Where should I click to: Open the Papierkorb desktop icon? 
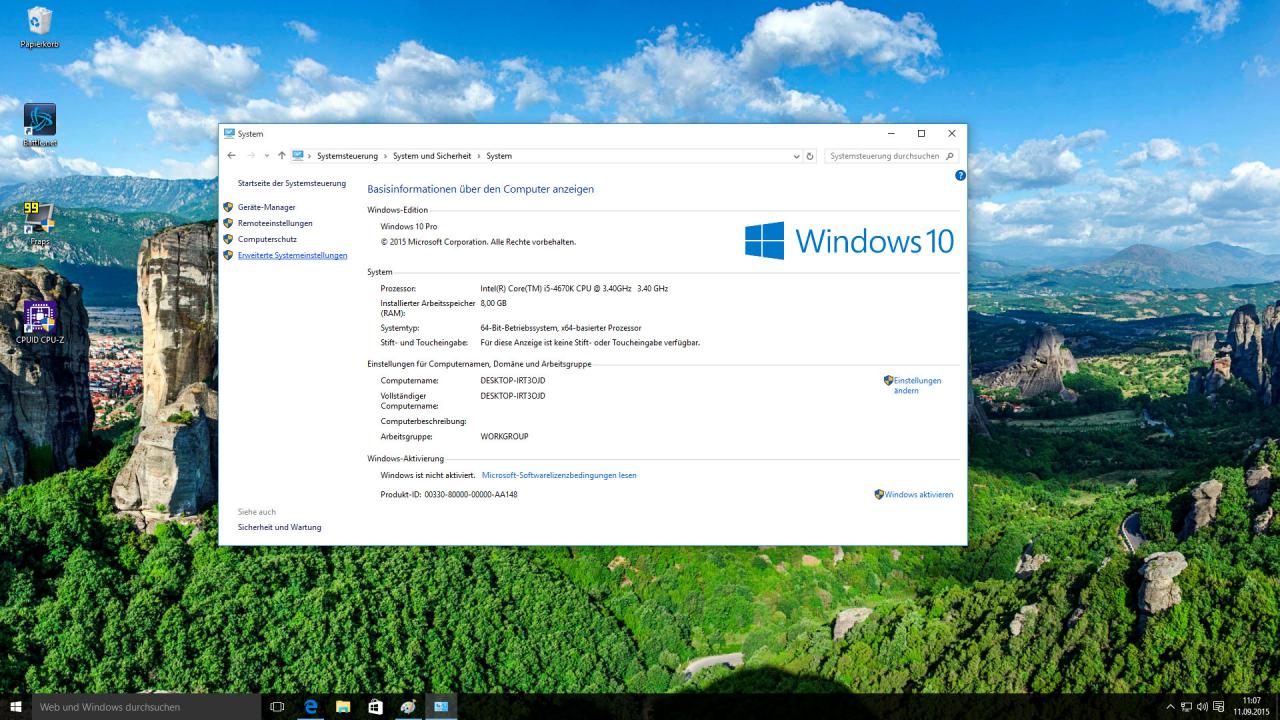pyautogui.click(x=40, y=27)
